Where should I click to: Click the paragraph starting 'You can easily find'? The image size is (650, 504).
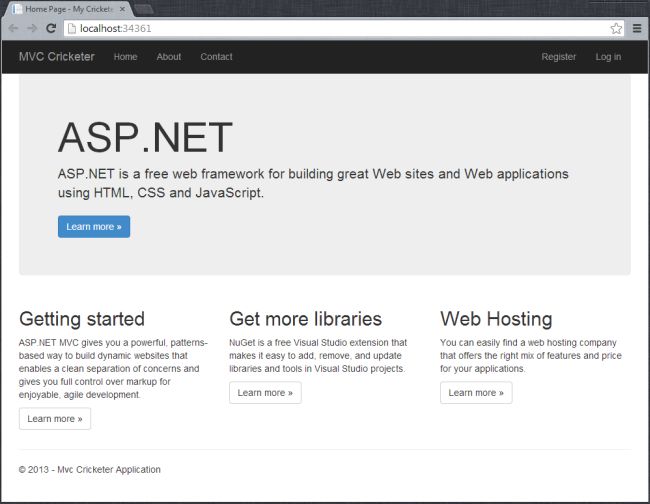click(531, 356)
